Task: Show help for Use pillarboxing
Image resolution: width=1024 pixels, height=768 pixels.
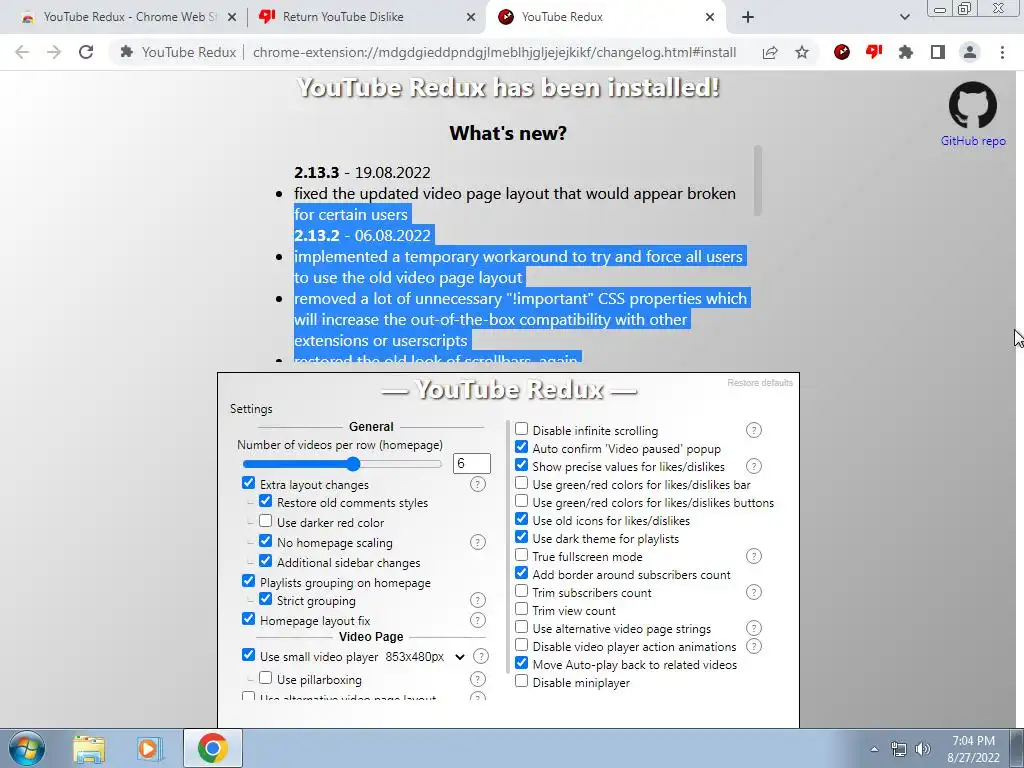Action: (x=478, y=679)
